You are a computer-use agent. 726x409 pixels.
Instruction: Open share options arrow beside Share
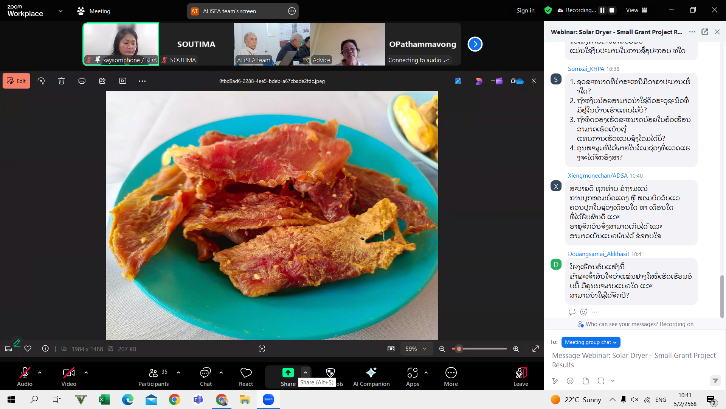305,371
